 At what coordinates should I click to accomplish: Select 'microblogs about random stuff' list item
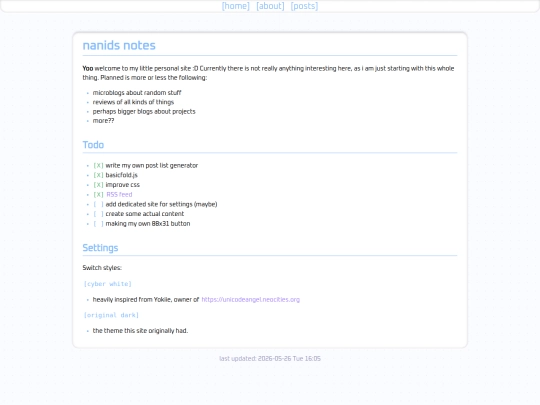click(x=137, y=93)
